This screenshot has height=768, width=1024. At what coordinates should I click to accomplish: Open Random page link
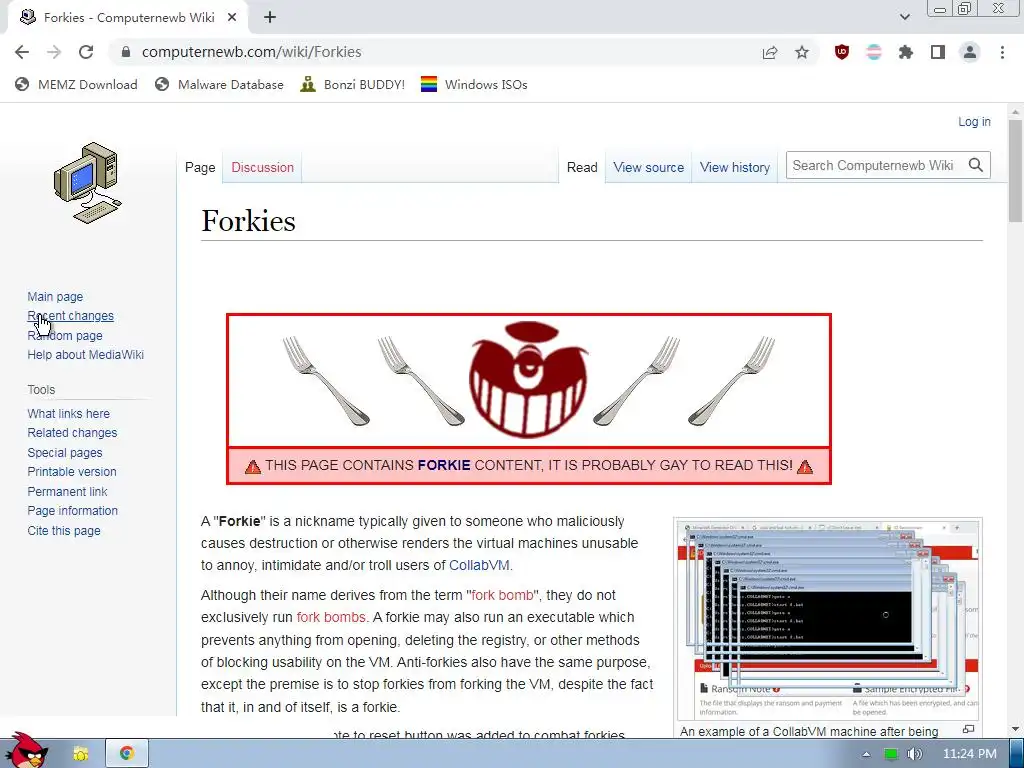point(65,336)
